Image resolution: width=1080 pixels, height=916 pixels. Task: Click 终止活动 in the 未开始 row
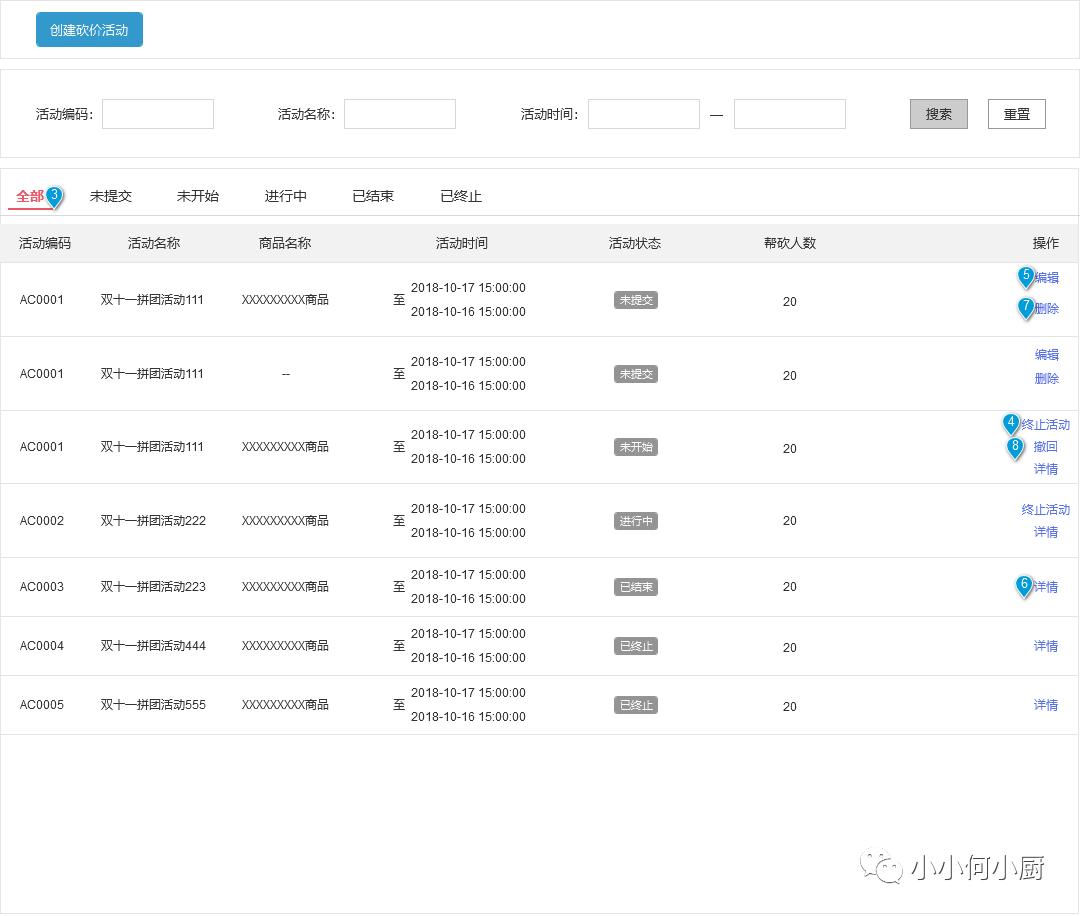pyautogui.click(x=1045, y=424)
